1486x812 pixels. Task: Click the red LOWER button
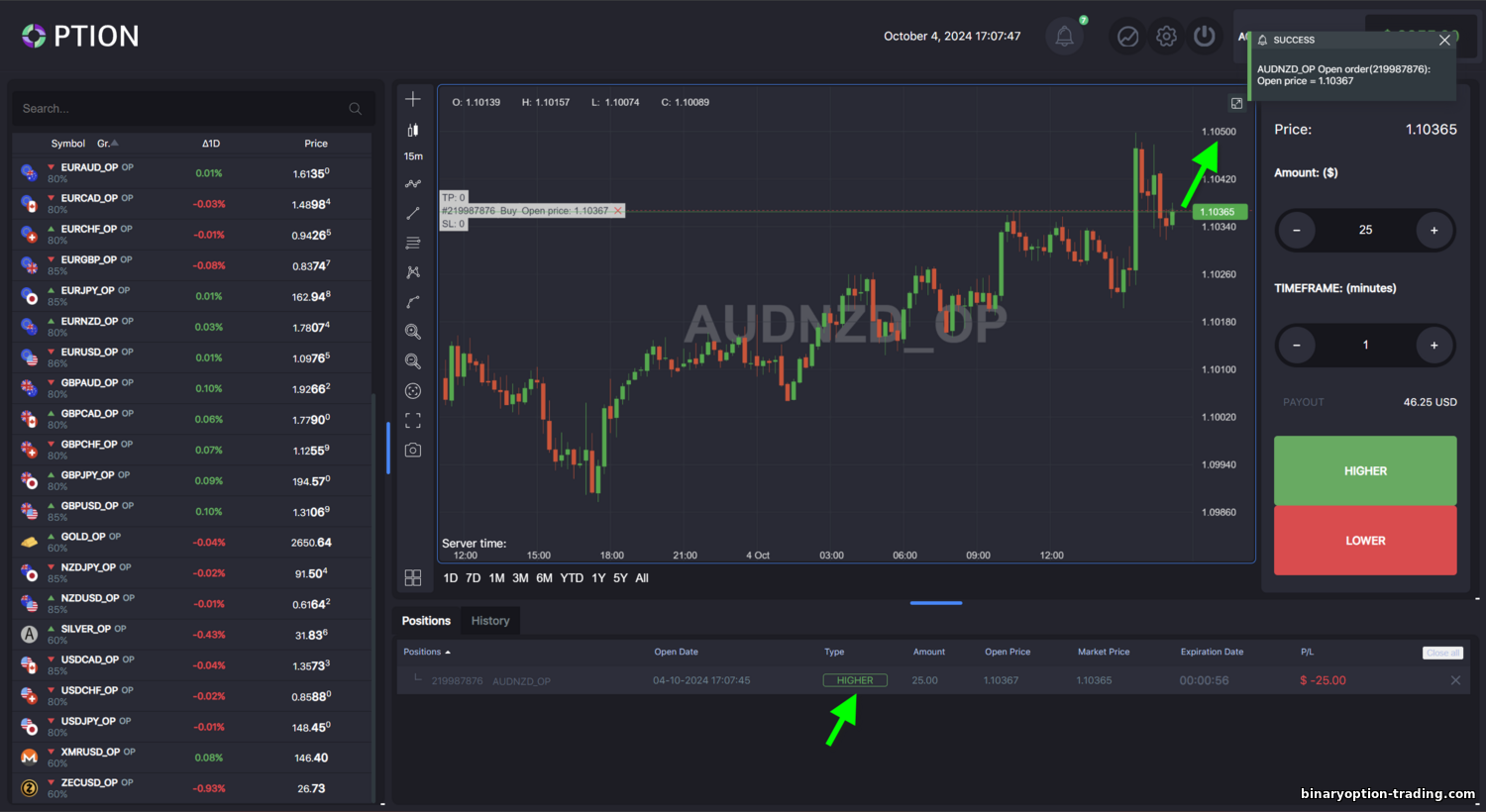tap(1365, 541)
